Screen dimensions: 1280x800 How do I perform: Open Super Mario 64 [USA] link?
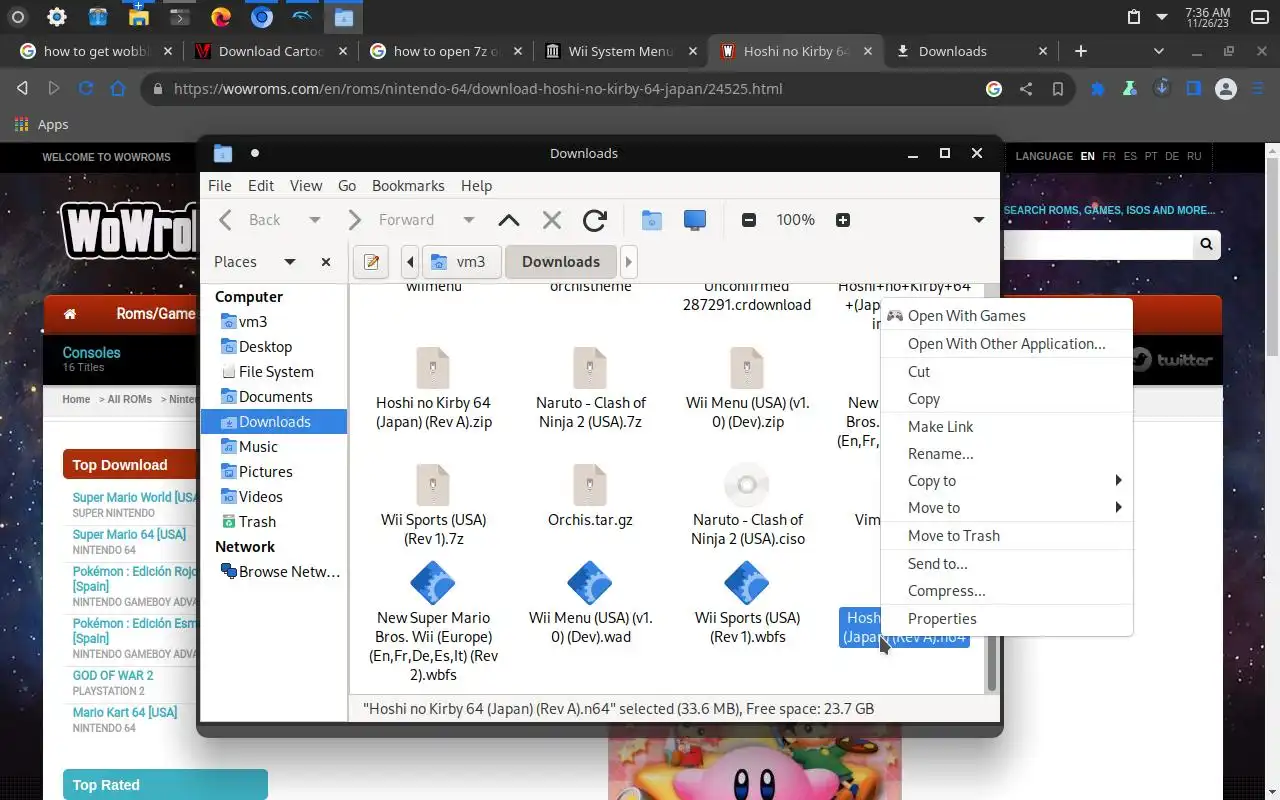[129, 534]
